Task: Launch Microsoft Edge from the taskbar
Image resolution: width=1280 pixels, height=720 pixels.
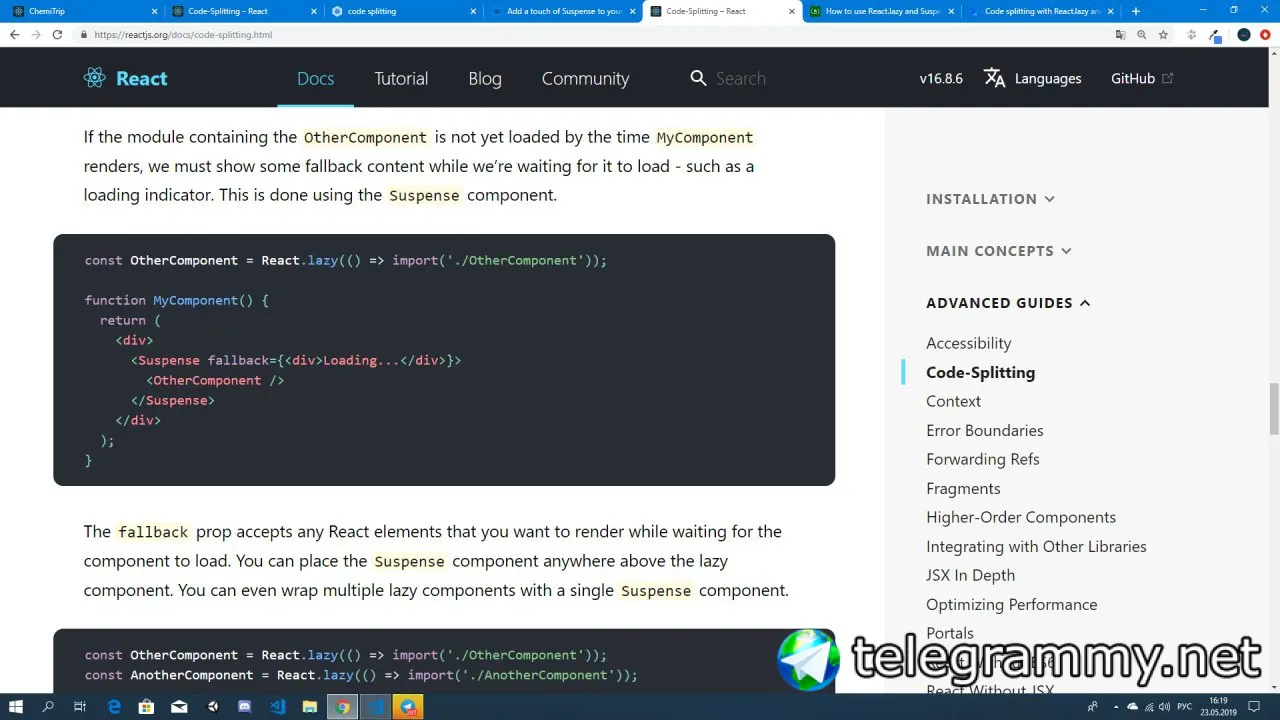Action: 114,707
